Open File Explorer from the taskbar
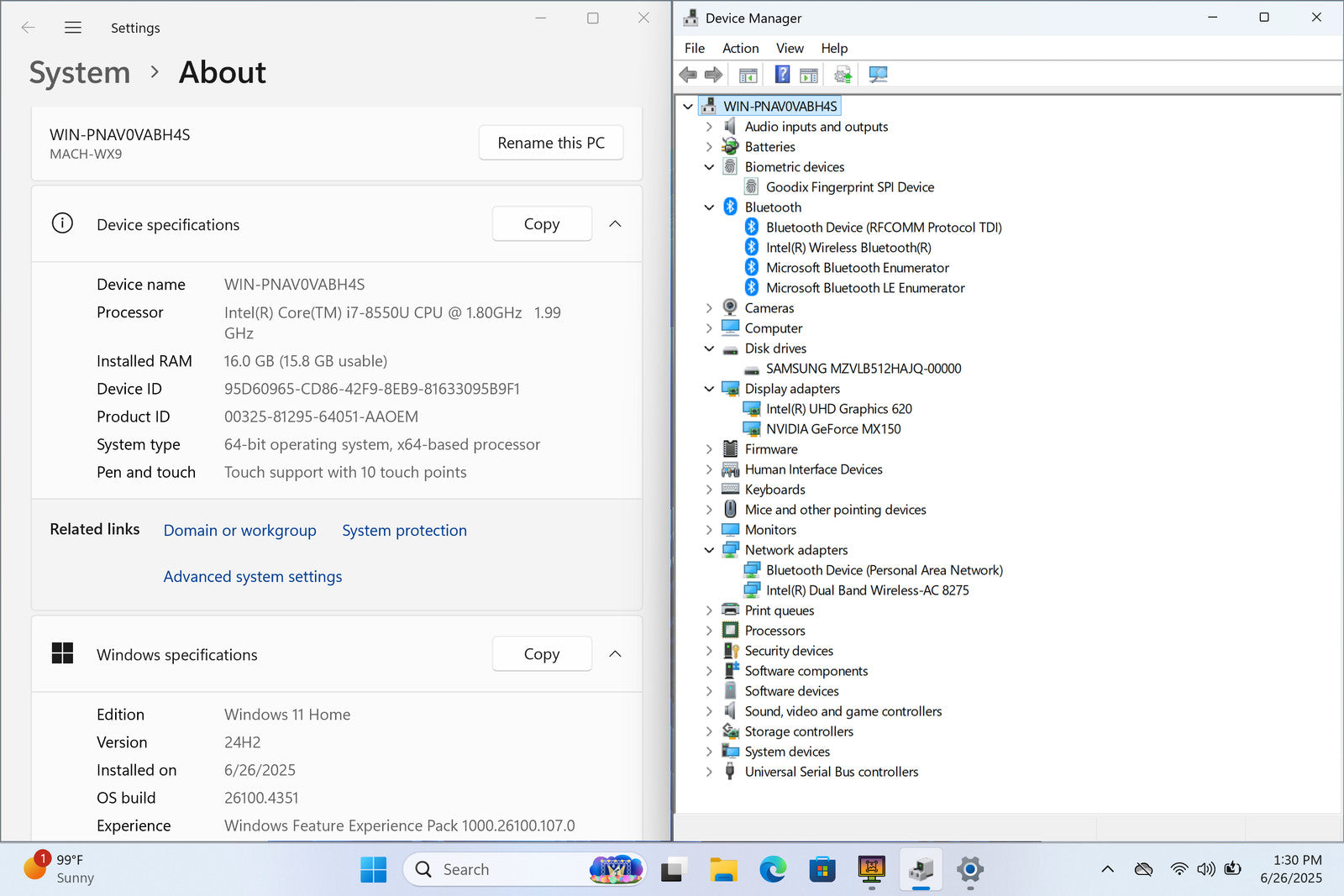The height and width of the screenshot is (896, 1344). (723, 870)
